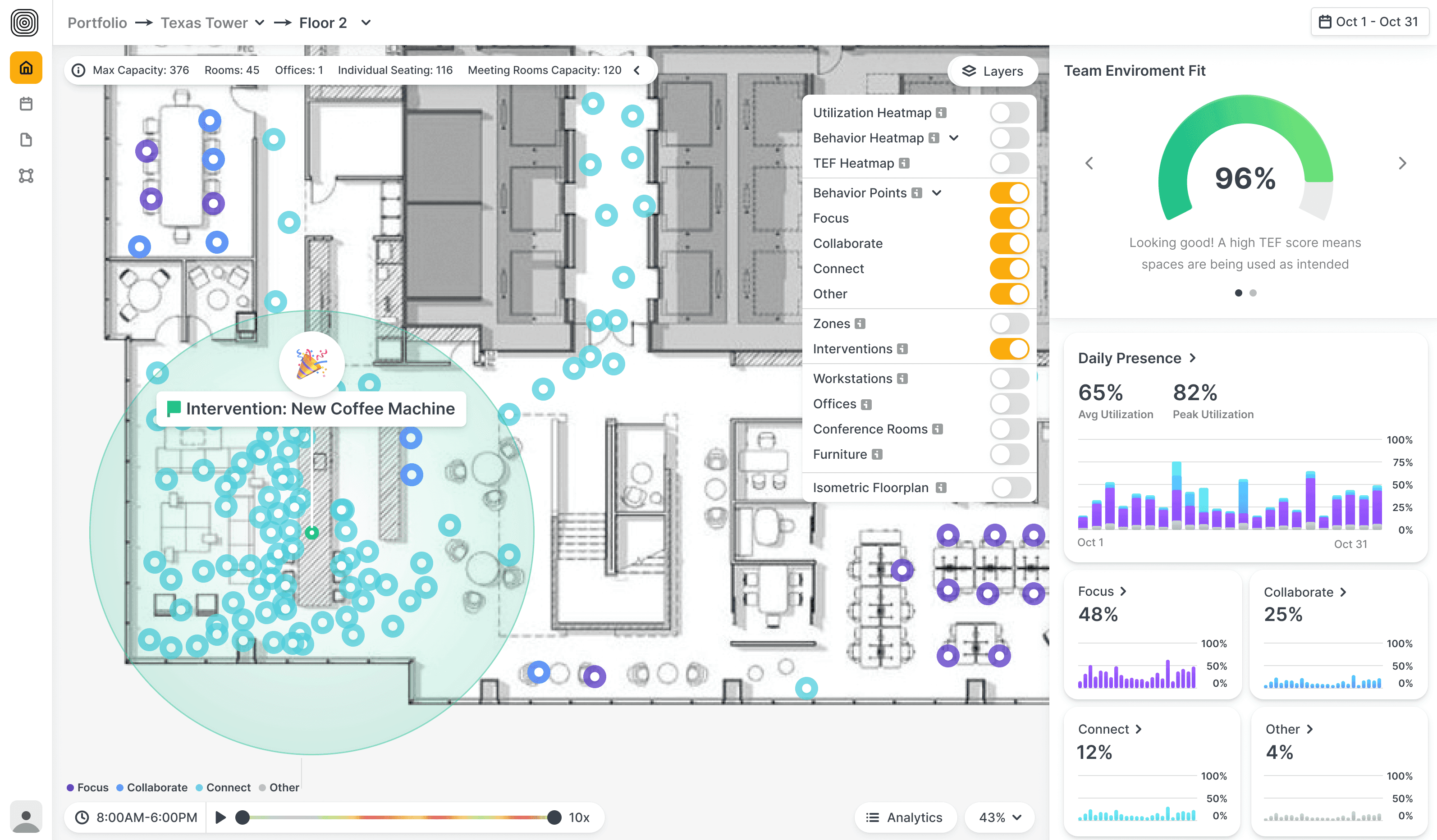Click the network nodes sidebar icon
1437x840 pixels.
[26, 176]
